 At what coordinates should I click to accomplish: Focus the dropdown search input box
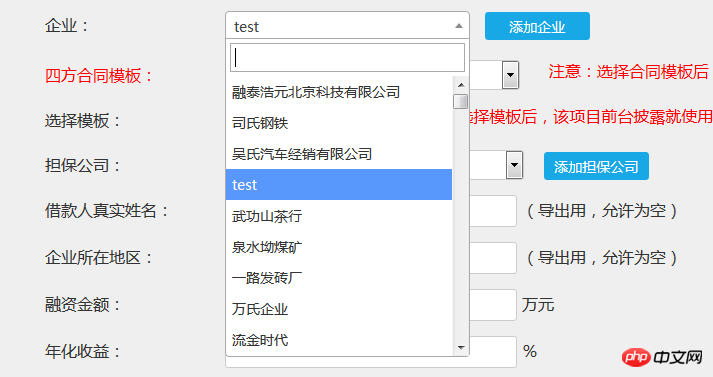[347, 57]
